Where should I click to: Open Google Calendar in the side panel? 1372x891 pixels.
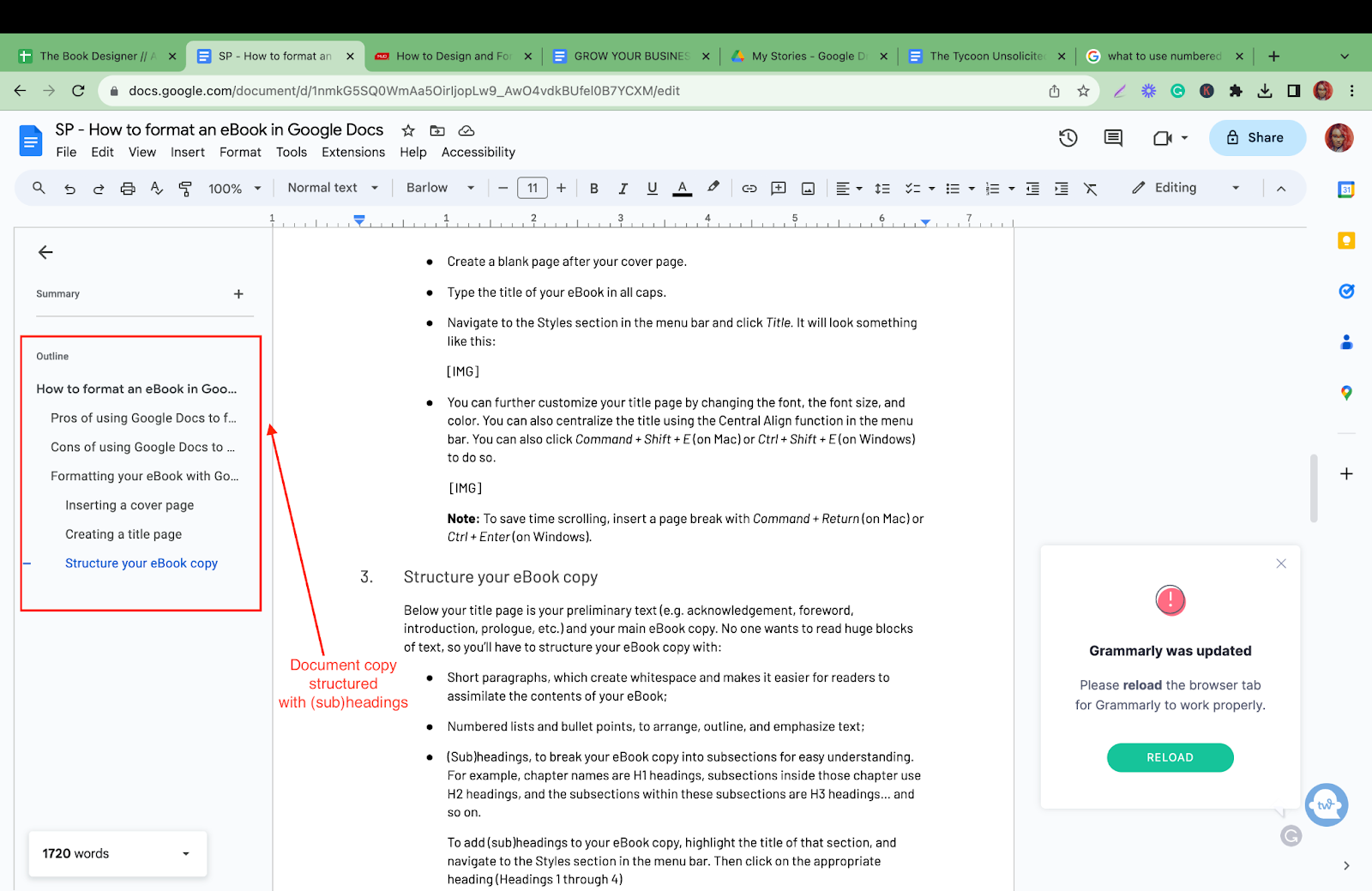tap(1345, 190)
